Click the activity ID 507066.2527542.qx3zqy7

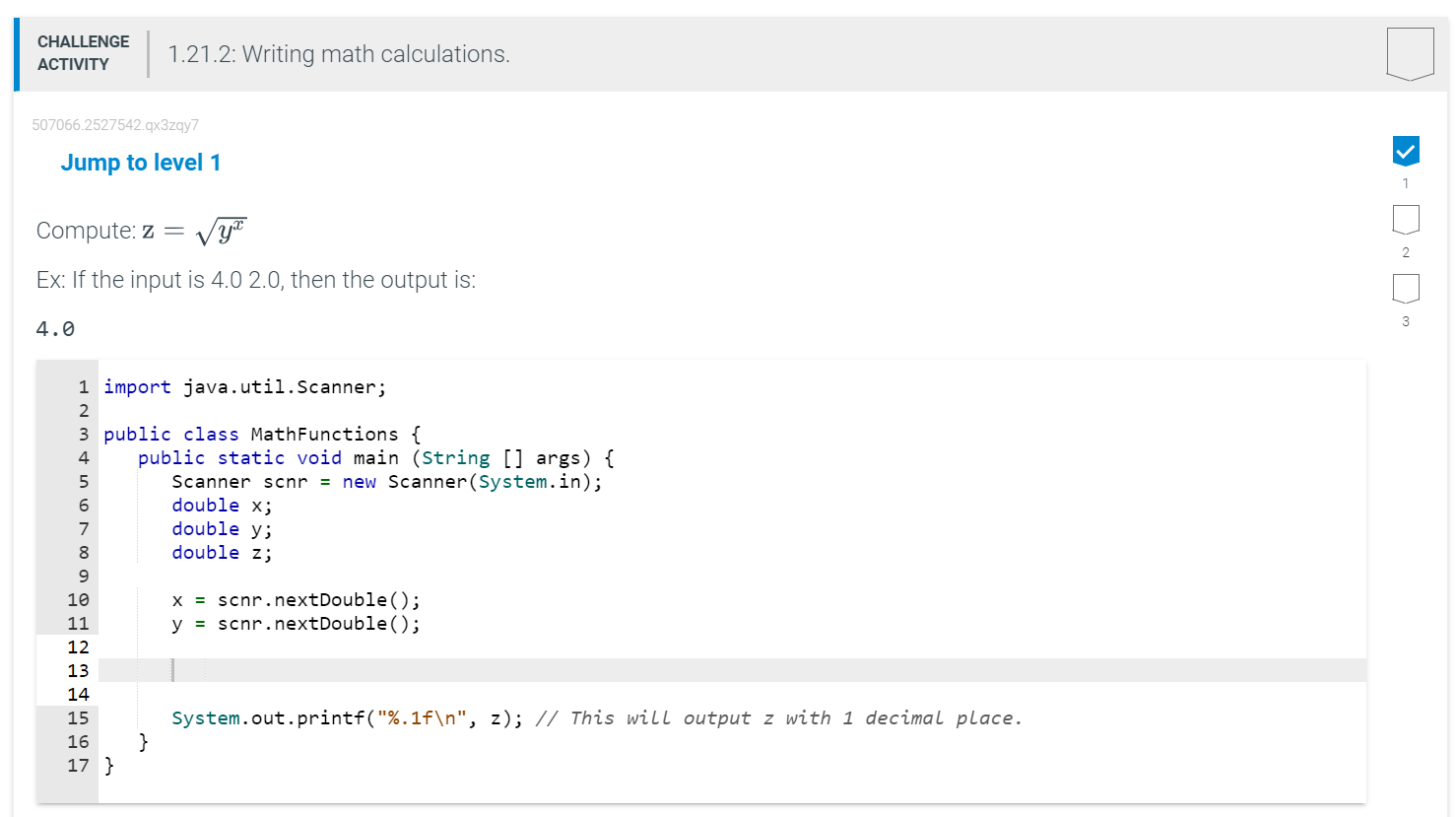click(115, 124)
